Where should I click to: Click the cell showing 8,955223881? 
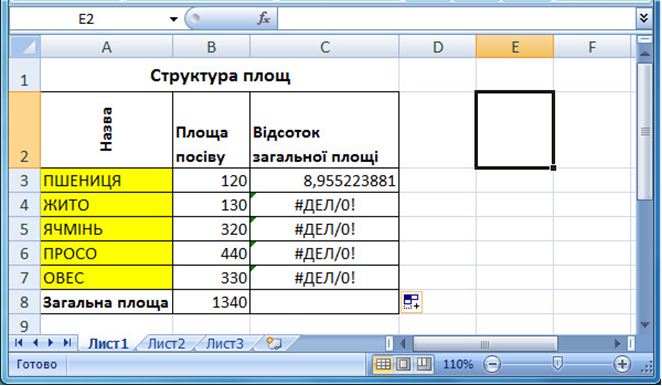pos(324,180)
